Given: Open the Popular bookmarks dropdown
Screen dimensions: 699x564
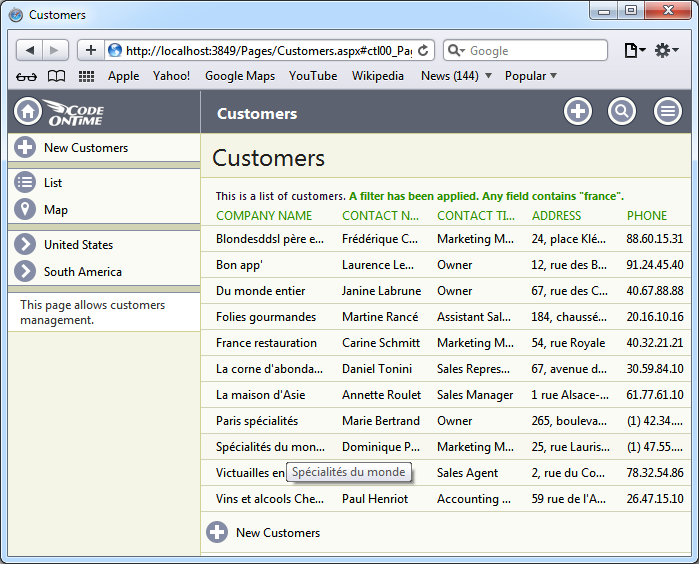Looking at the screenshot, I should pos(531,76).
